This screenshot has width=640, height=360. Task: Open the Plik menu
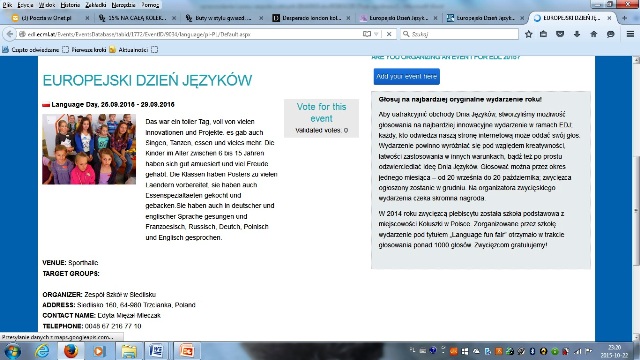pyautogui.click(x=7, y=5)
